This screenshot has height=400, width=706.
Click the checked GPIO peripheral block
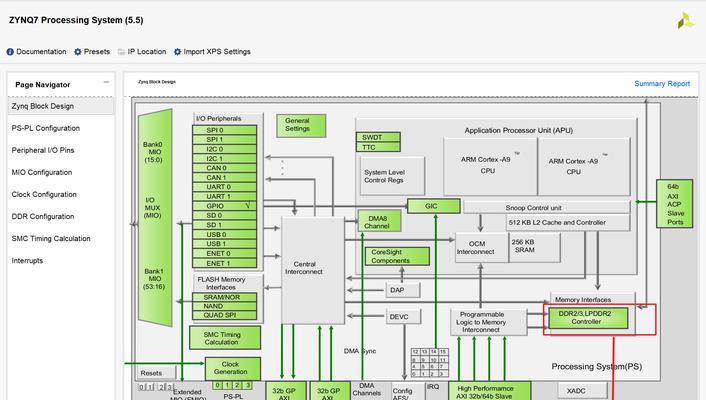[225, 205]
